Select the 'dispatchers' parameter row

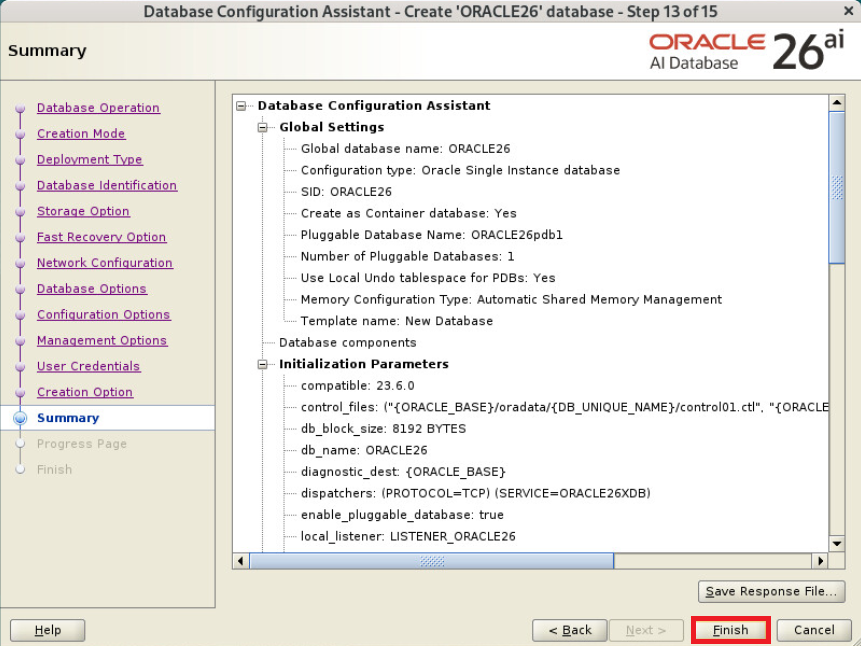[476, 493]
